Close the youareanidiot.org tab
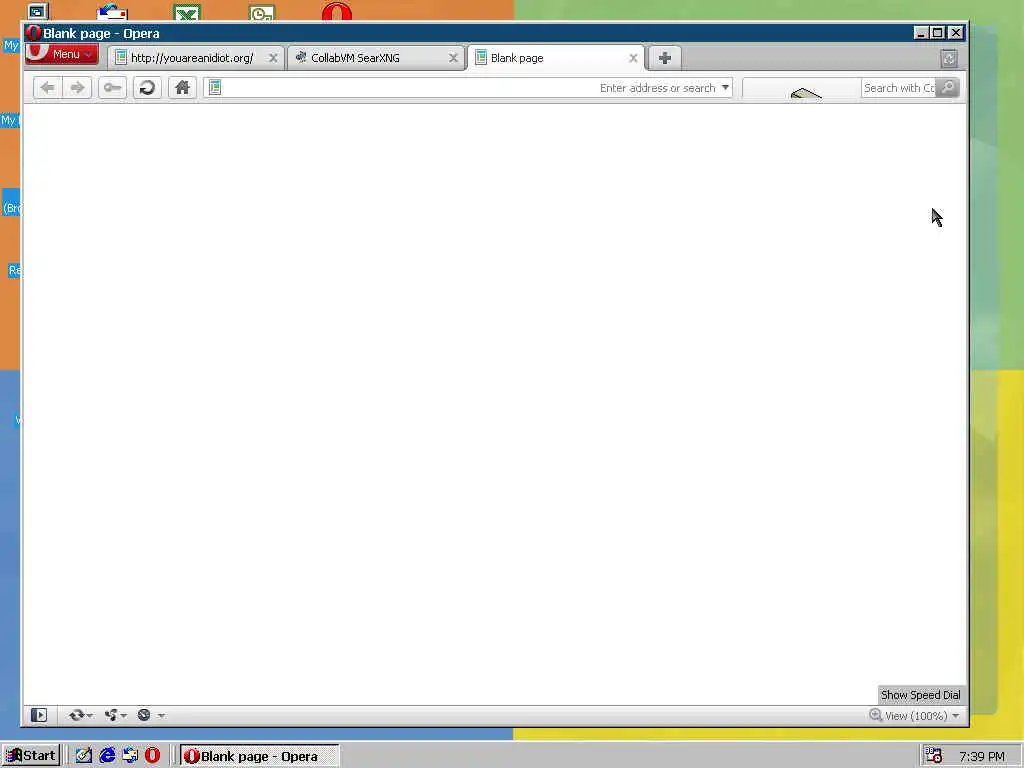This screenshot has width=1024, height=768. coord(273,58)
